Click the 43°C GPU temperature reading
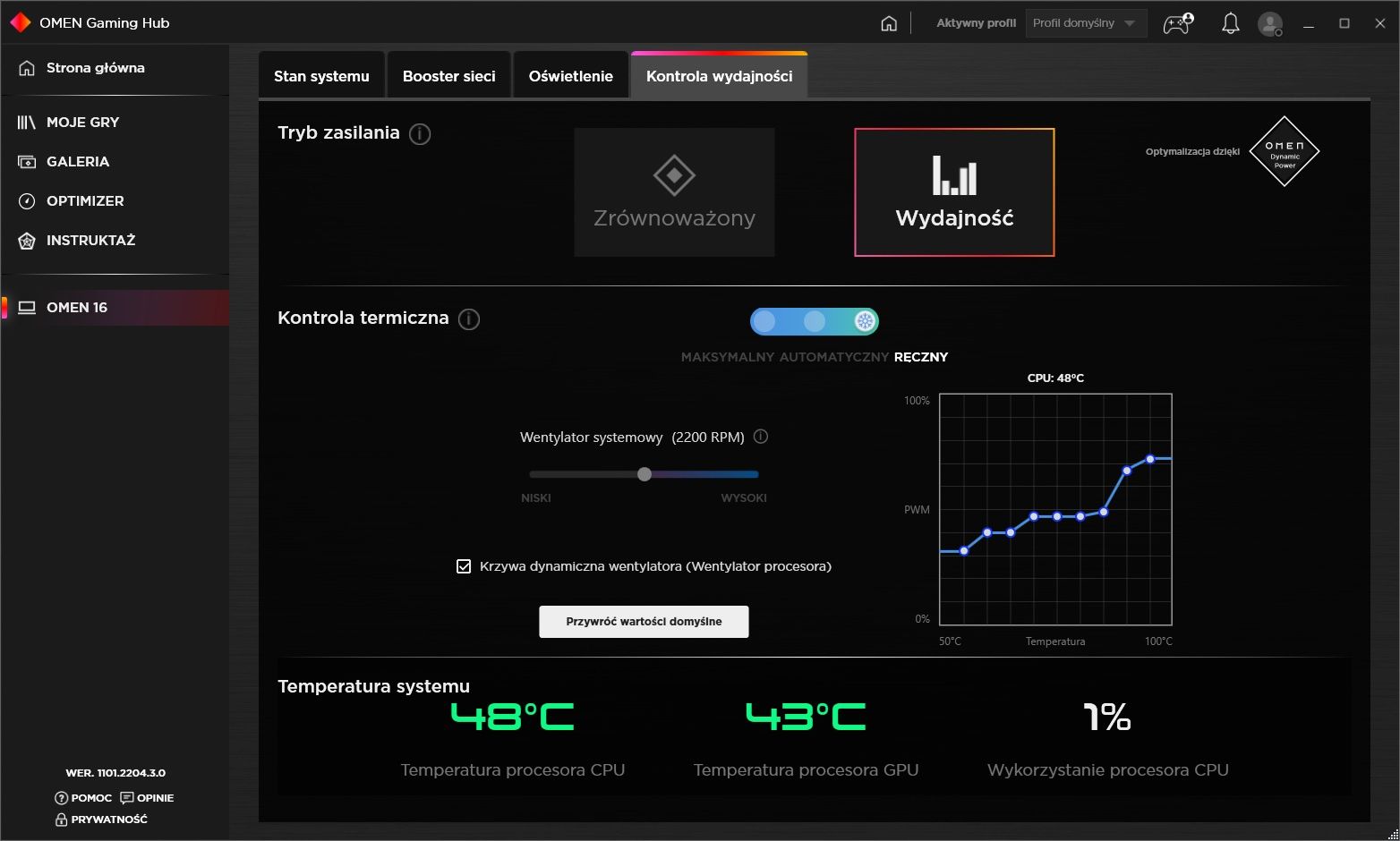1400x841 pixels. coord(806,717)
